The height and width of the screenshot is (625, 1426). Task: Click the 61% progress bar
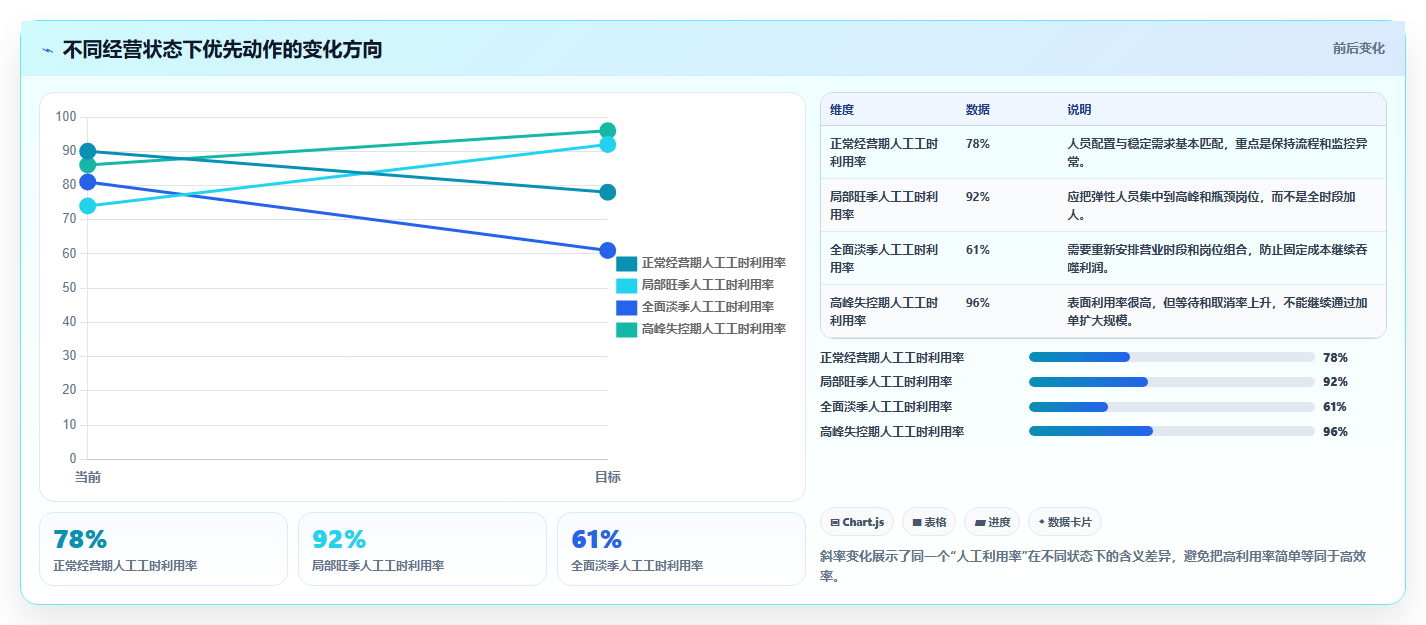(1171, 407)
